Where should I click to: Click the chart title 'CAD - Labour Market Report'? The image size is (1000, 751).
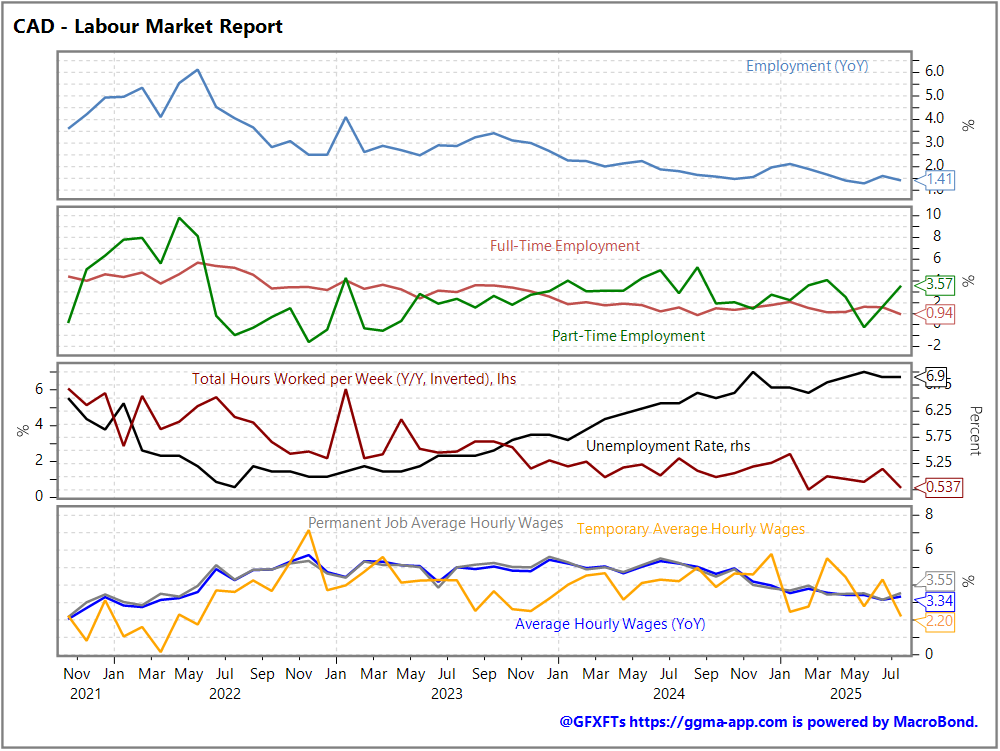pyautogui.click(x=148, y=26)
